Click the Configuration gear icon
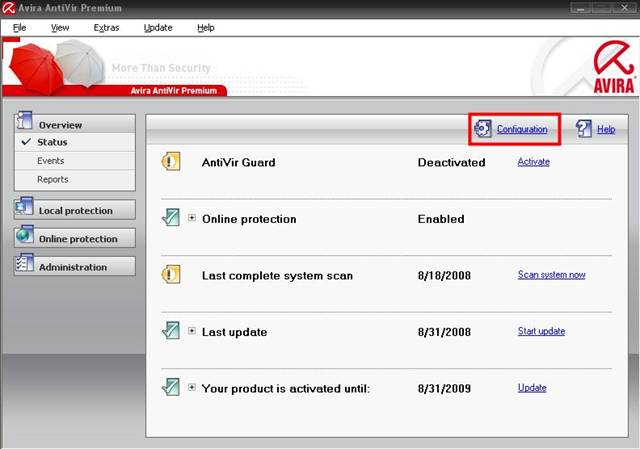 [483, 129]
